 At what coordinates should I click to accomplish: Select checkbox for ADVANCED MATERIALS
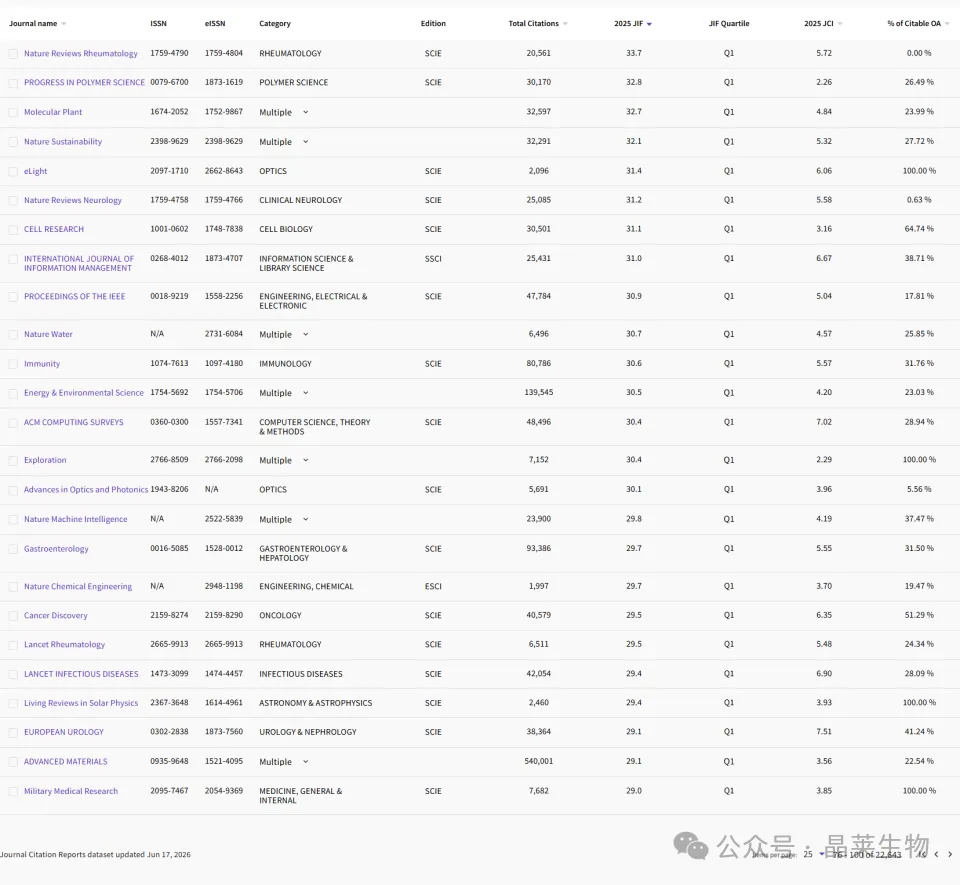pos(13,762)
